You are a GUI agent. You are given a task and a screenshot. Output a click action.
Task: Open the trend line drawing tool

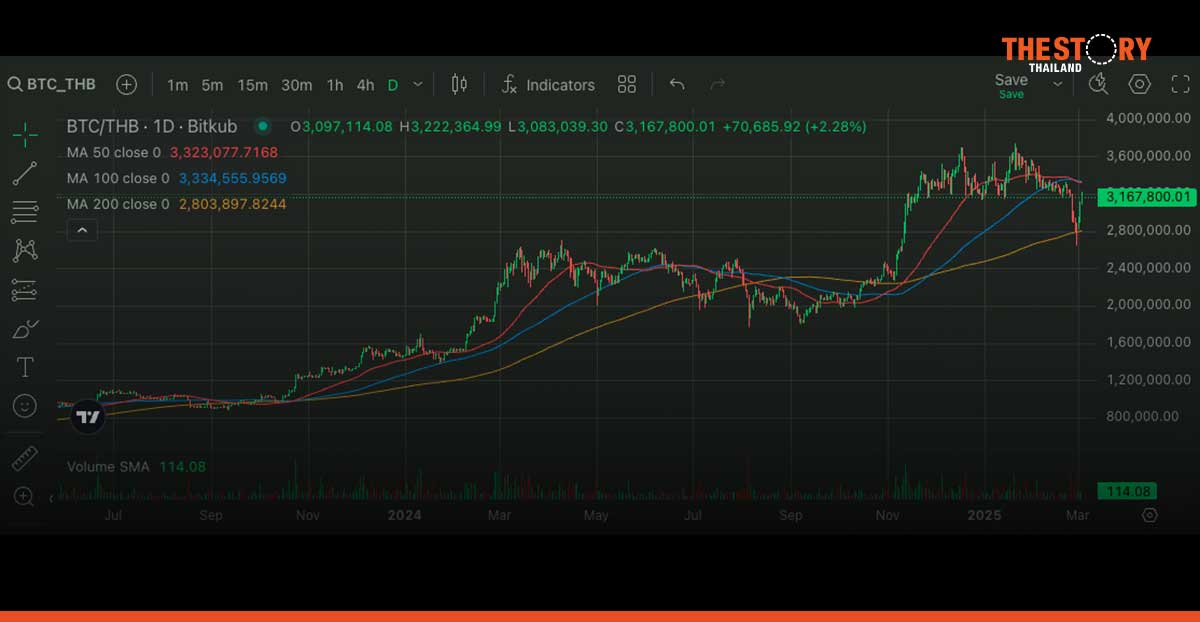click(x=24, y=172)
